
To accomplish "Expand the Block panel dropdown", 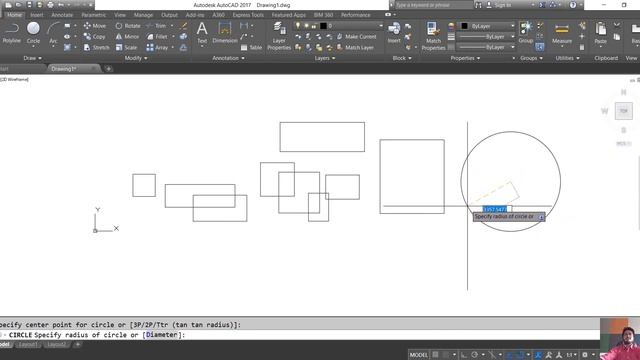I will [x=402, y=58].
